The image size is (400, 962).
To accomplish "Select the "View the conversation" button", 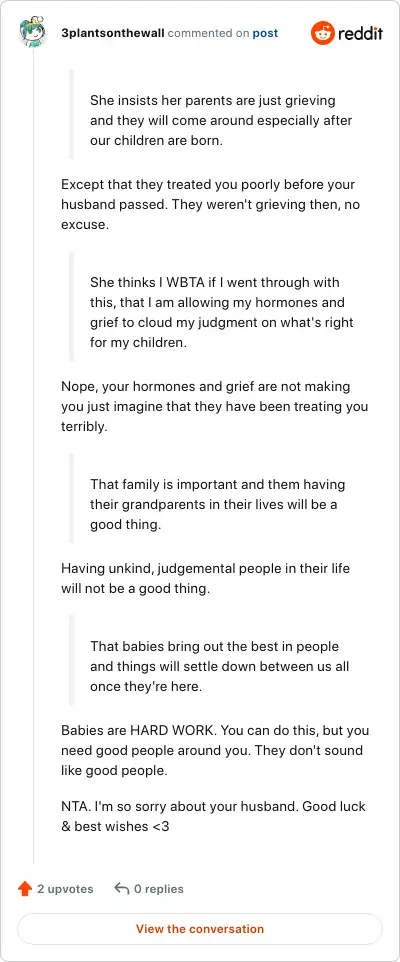I will coord(200,929).
